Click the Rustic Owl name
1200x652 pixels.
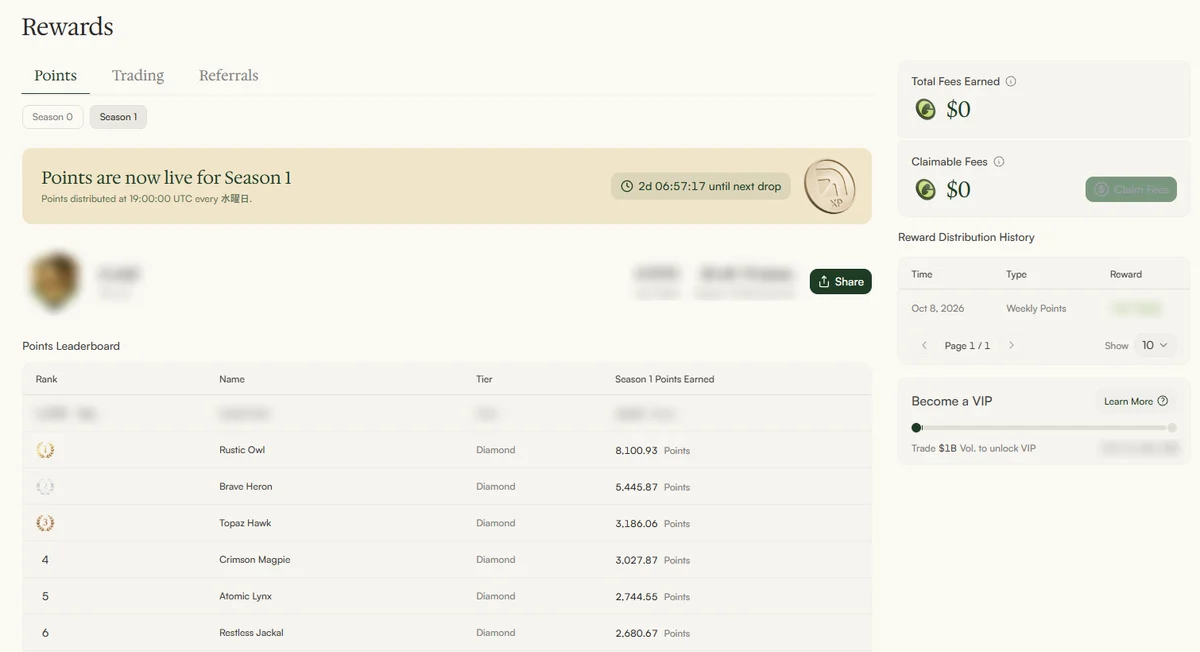tap(242, 450)
